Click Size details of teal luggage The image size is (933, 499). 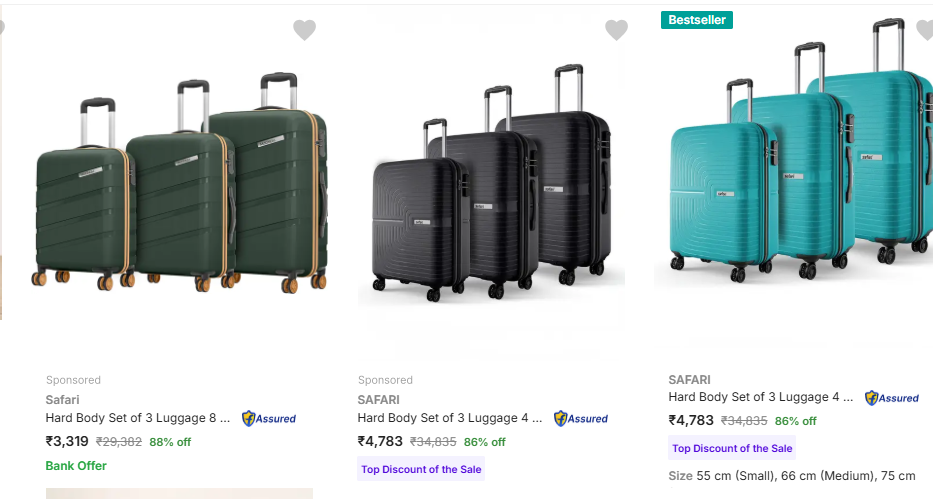tap(792, 475)
